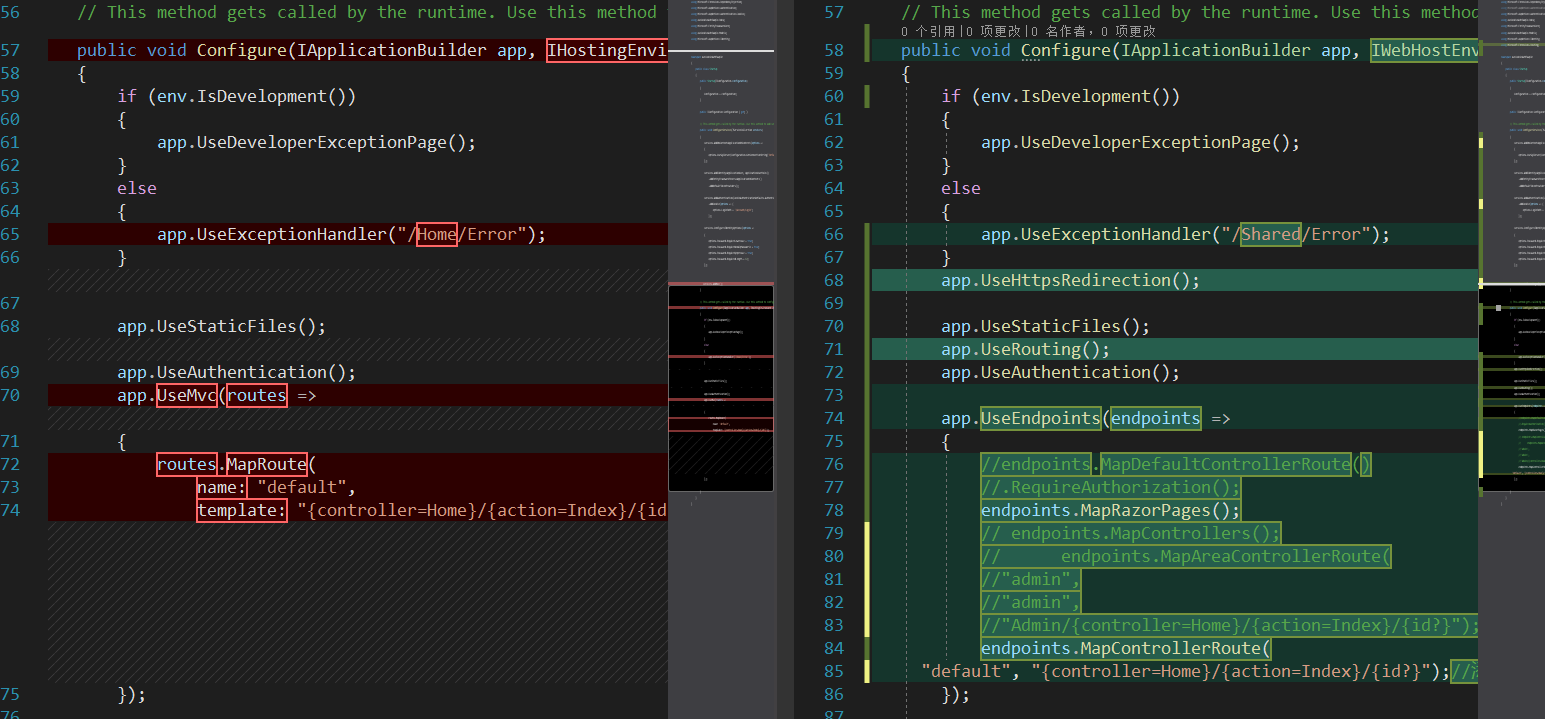The height and width of the screenshot is (719, 1545).
Task: Click app.UseDeveloperExceptionPage(); in left pane
Action: [317, 142]
